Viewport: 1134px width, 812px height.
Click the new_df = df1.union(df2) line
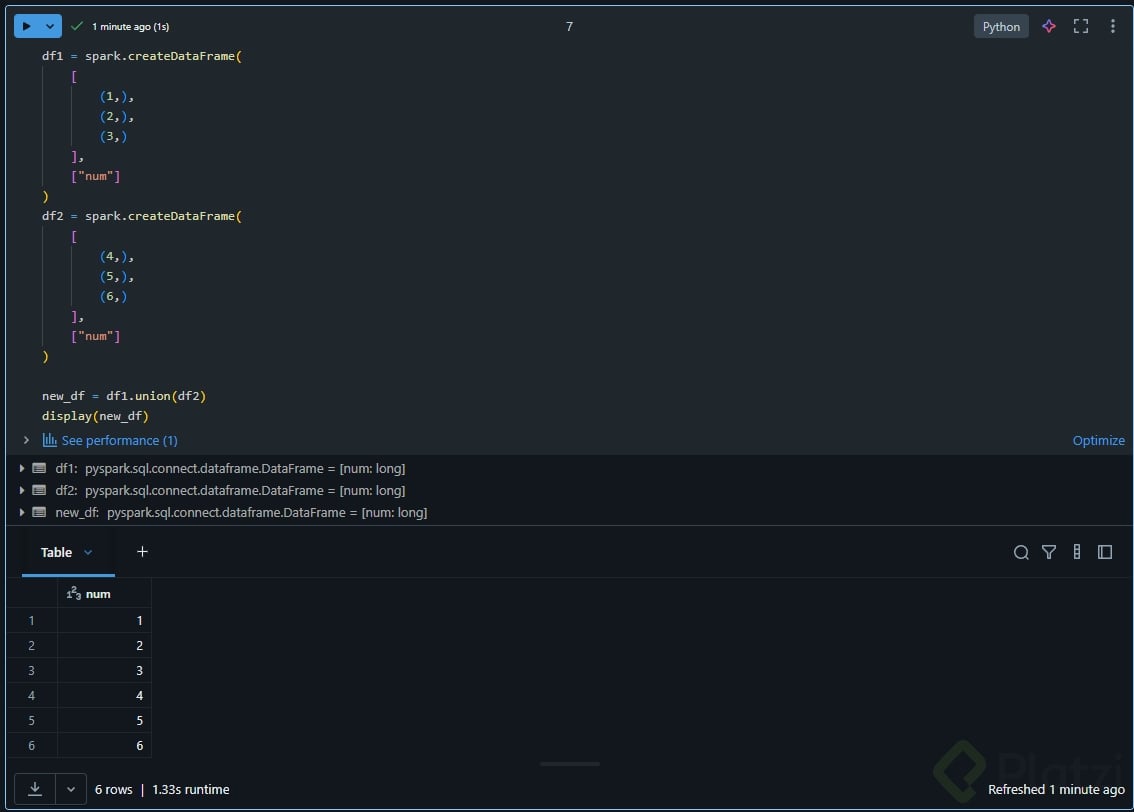tap(124, 396)
